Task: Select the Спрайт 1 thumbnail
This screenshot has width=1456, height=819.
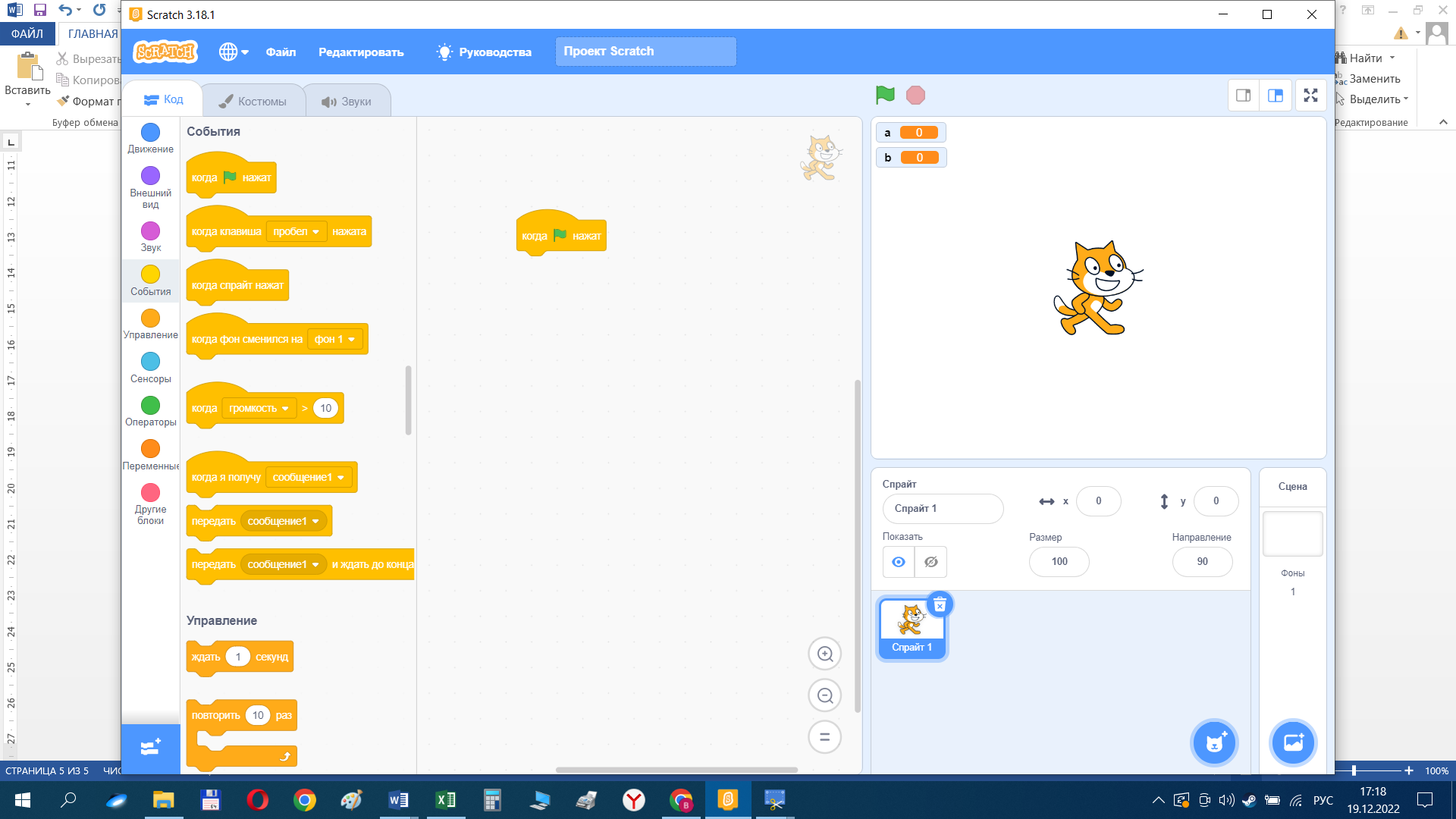Action: pos(912,627)
